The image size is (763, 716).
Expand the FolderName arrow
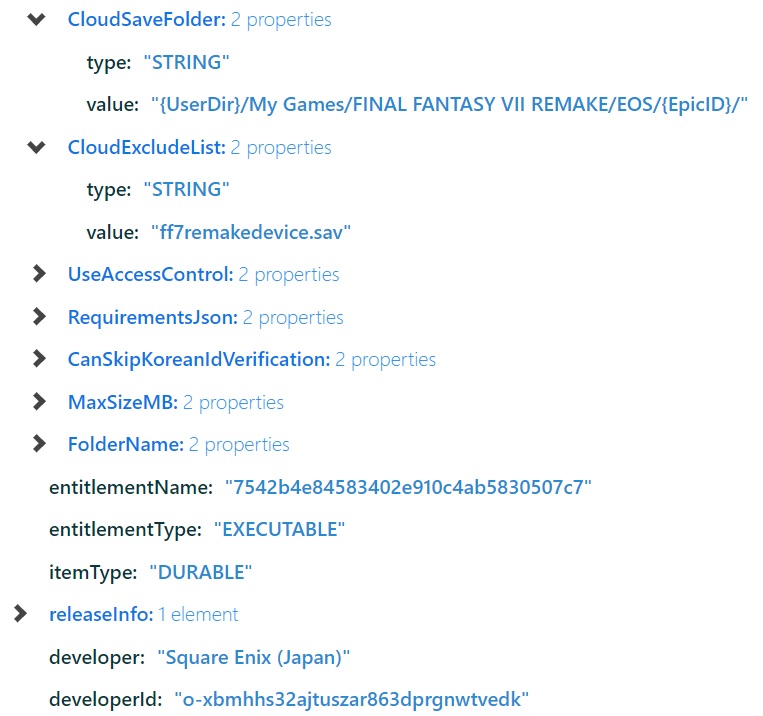(39, 444)
